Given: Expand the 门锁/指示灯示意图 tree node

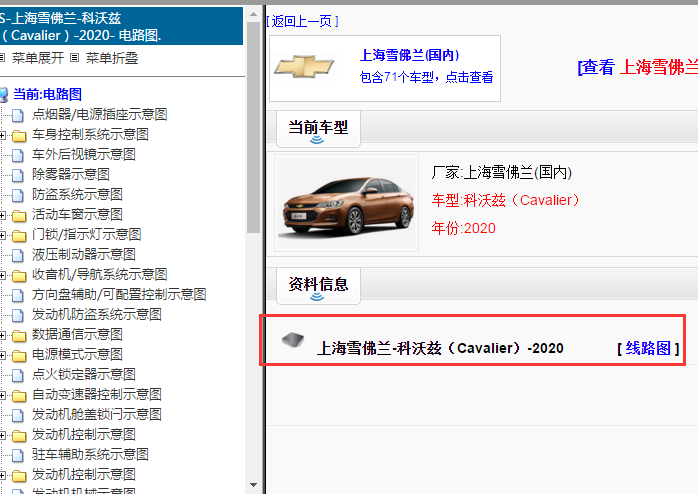Looking at the screenshot, I should pyautogui.click(x=2, y=235).
